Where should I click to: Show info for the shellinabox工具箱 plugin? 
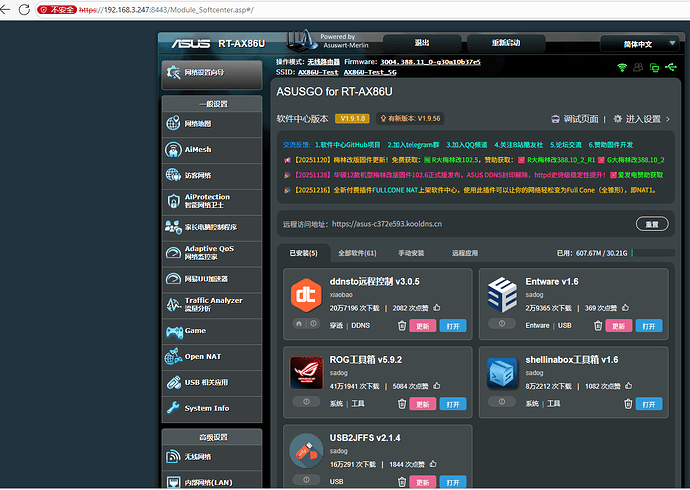(502, 402)
